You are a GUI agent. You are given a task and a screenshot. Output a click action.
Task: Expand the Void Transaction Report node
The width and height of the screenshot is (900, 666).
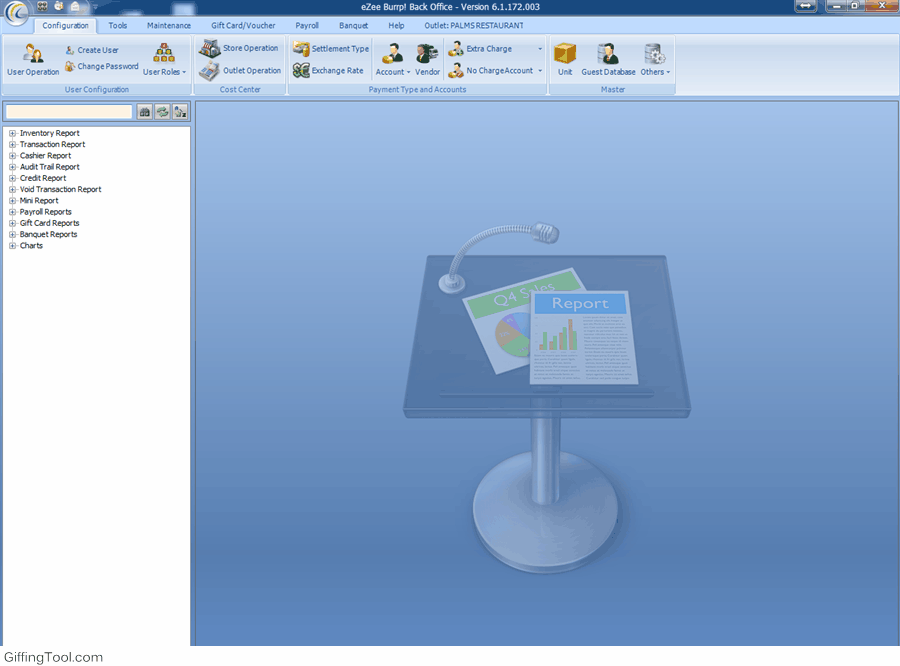tap(12, 189)
